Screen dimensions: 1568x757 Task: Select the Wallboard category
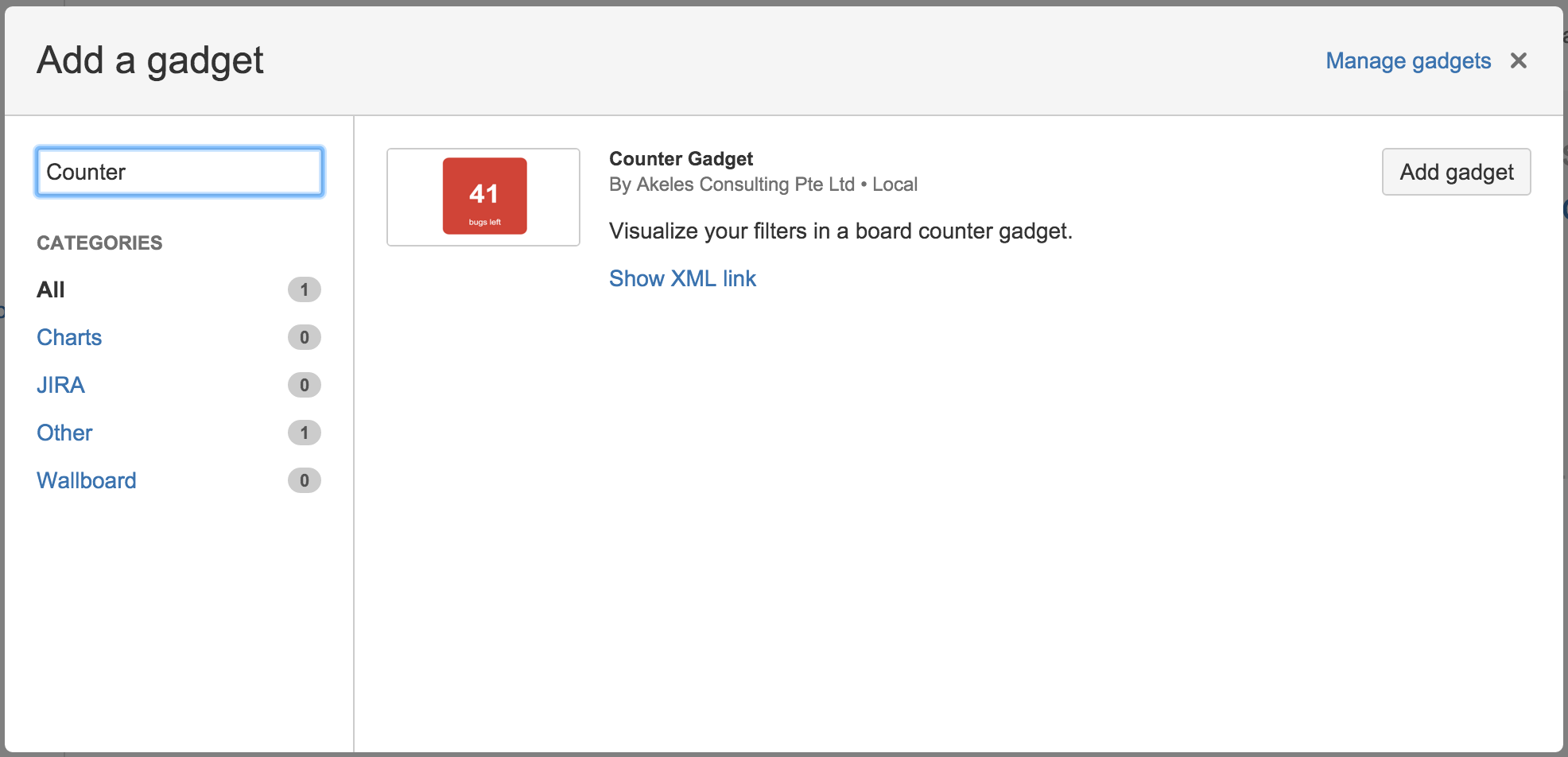pos(86,480)
